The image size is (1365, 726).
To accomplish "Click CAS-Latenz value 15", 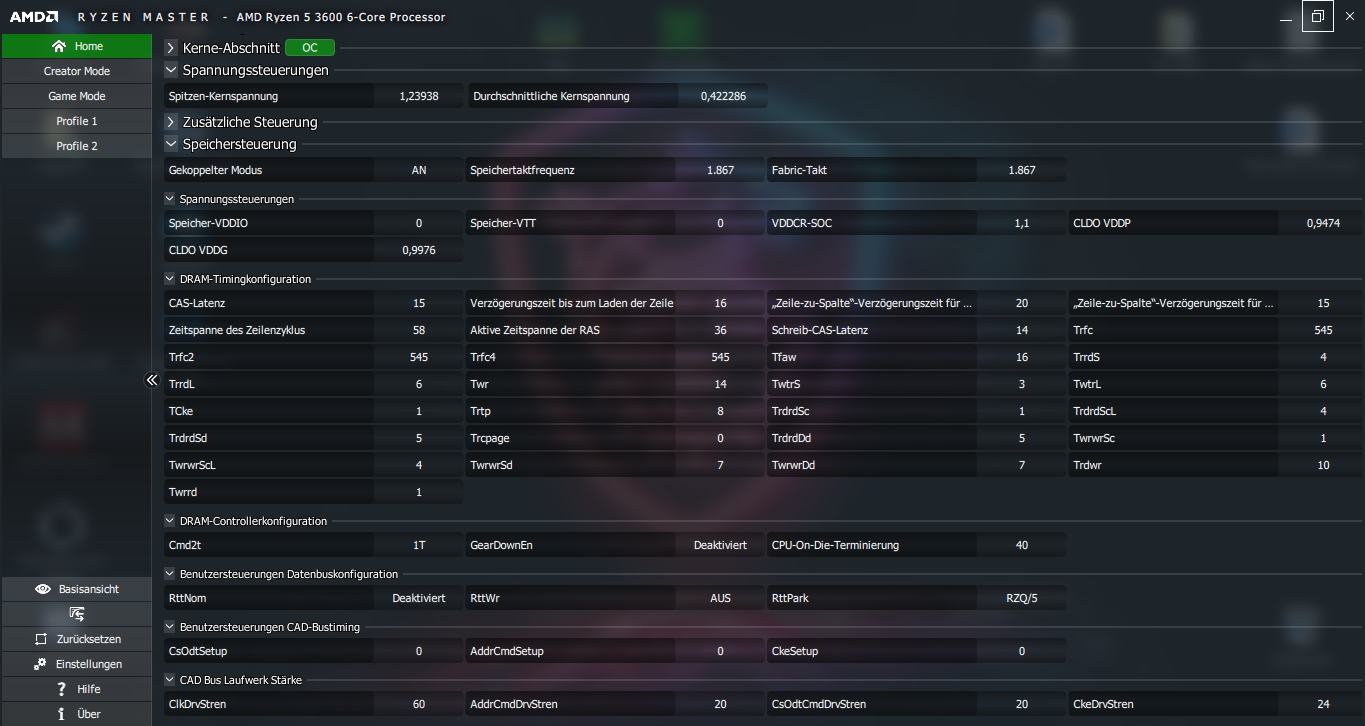I will pyautogui.click(x=418, y=303).
